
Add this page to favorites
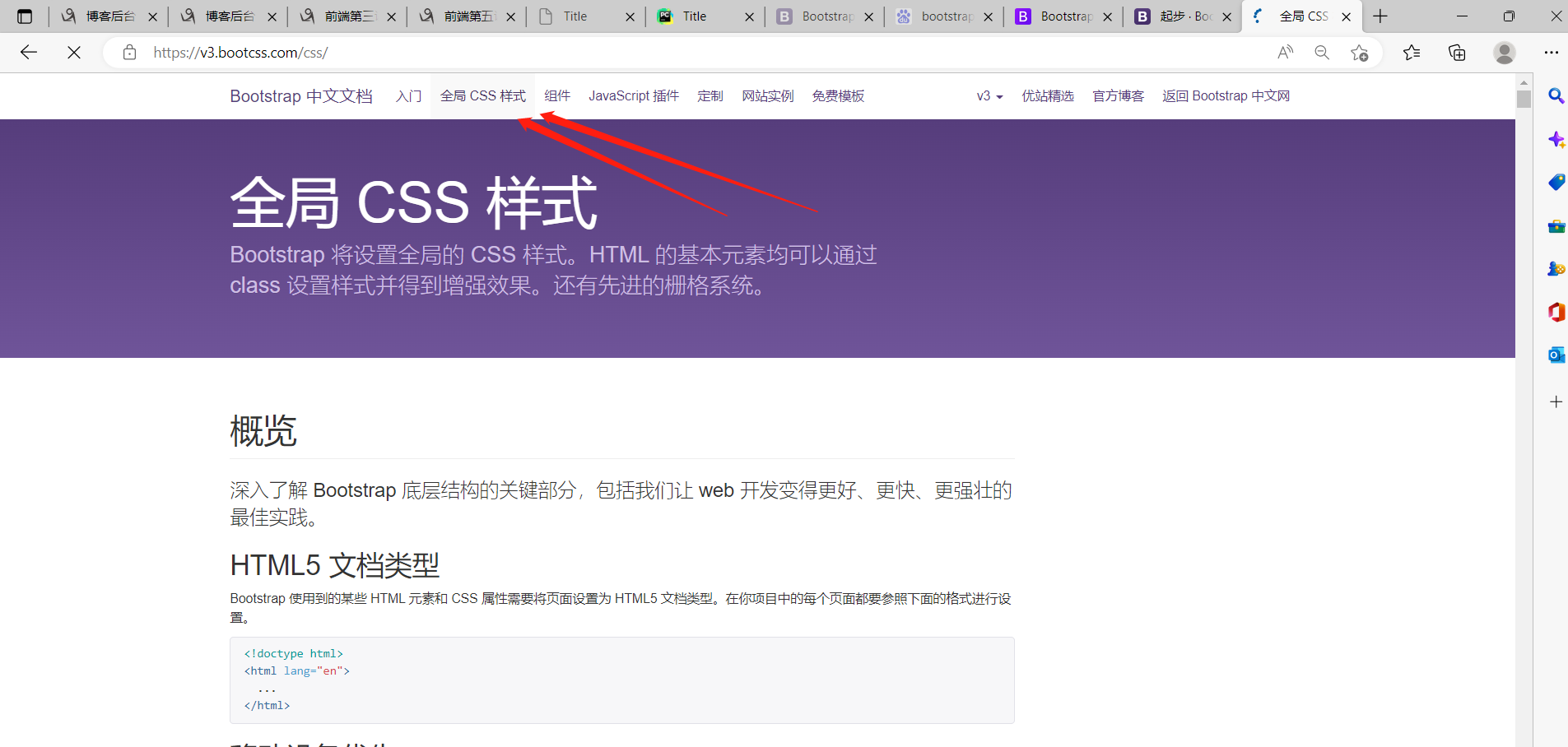pos(1359,53)
